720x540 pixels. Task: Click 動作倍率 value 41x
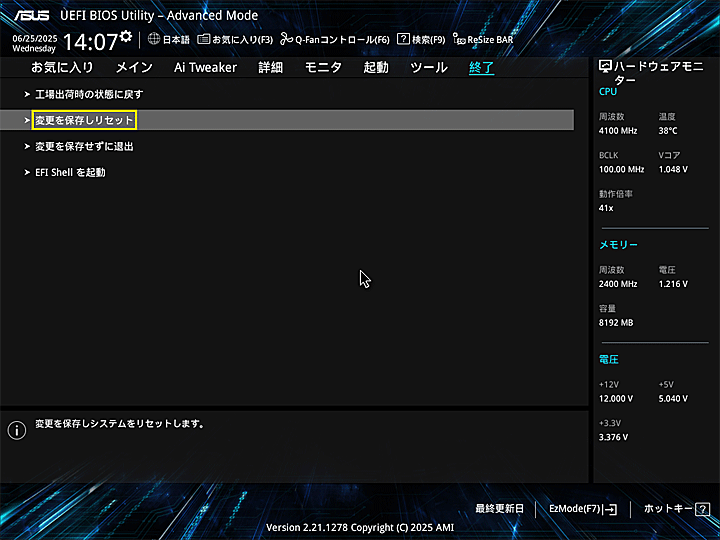pyautogui.click(x=606, y=208)
